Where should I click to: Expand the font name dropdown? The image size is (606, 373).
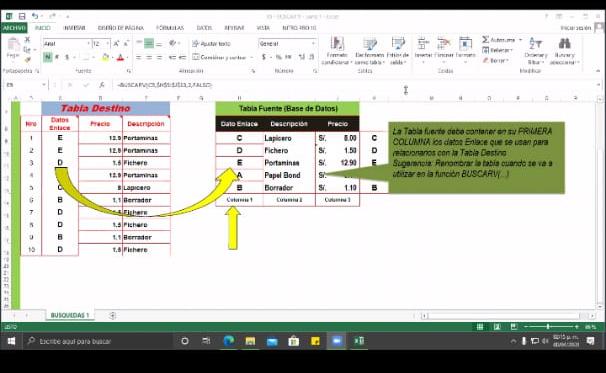[88, 44]
